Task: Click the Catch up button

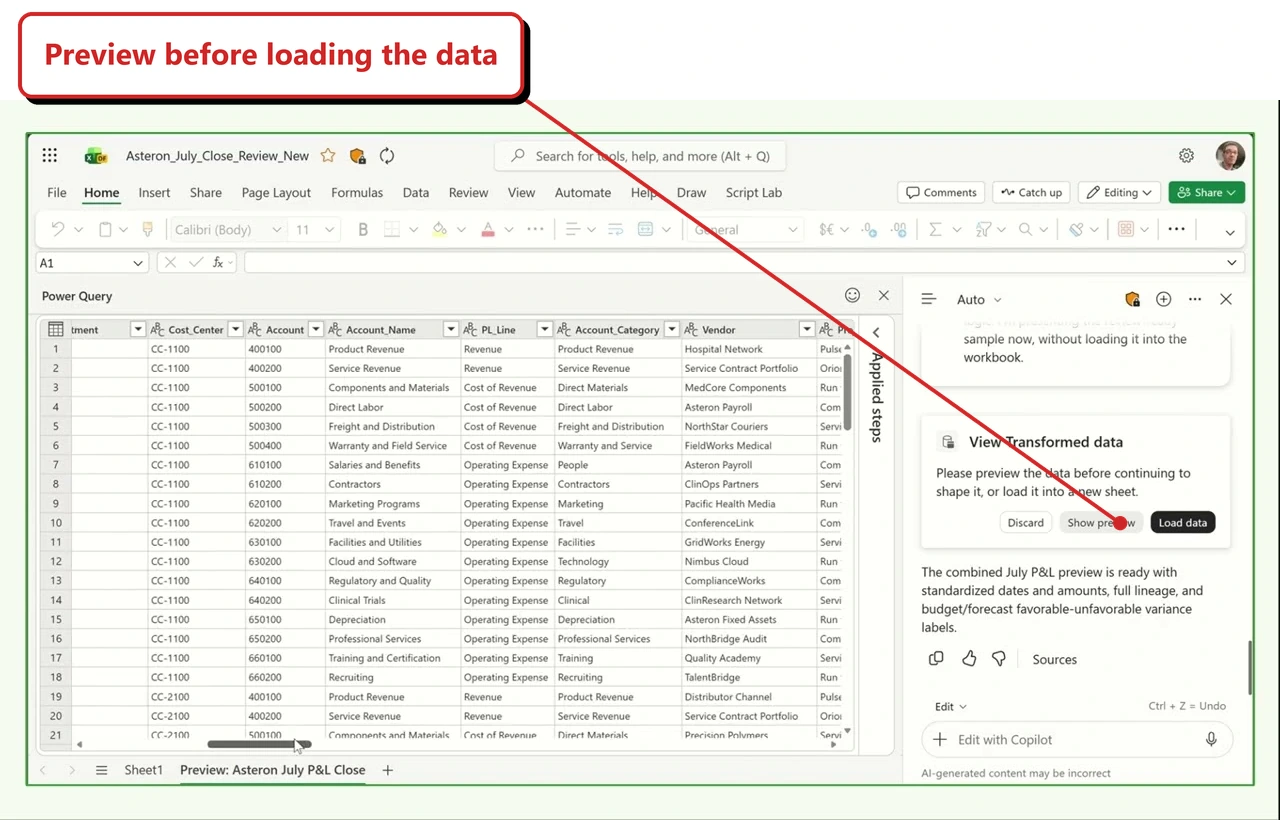Action: pyautogui.click(x=1030, y=192)
